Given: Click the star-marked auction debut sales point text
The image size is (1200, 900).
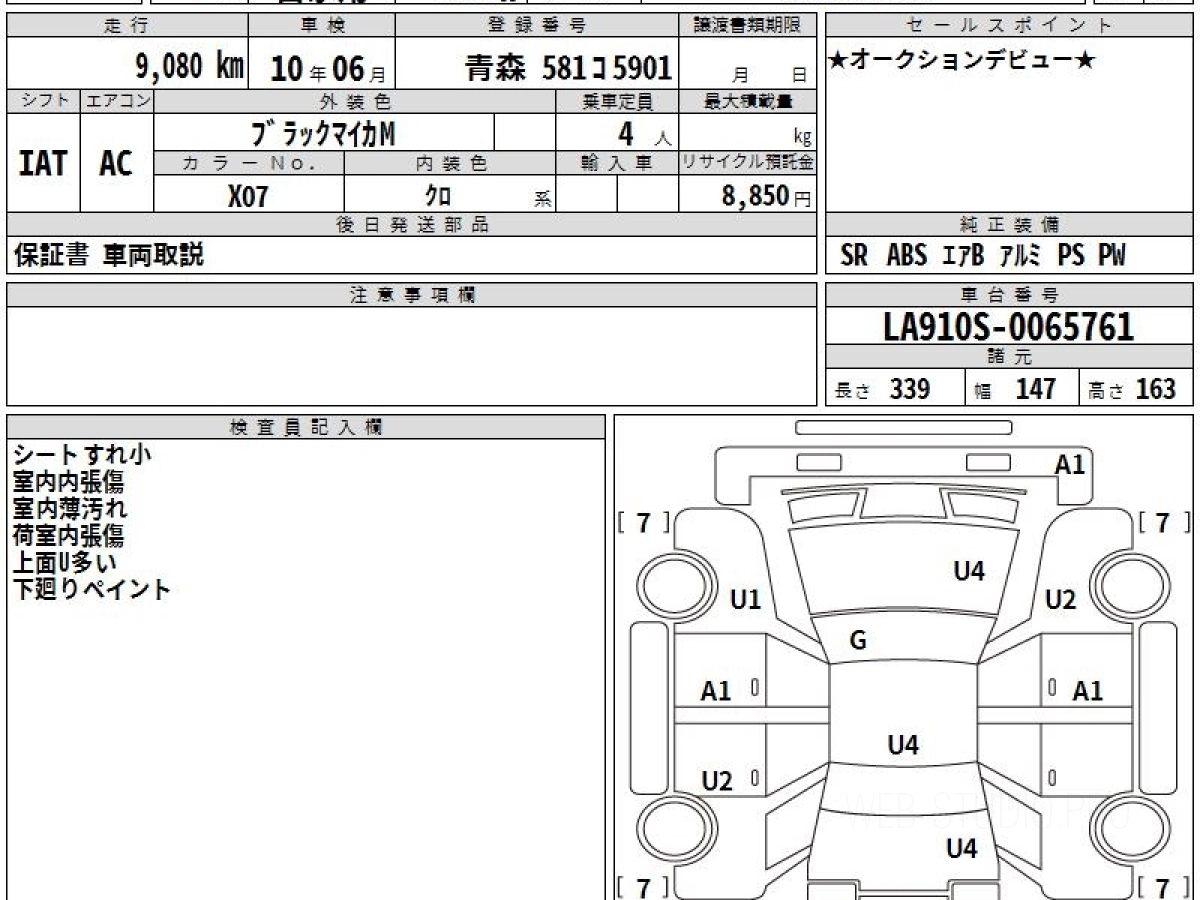Looking at the screenshot, I should pos(962,62).
